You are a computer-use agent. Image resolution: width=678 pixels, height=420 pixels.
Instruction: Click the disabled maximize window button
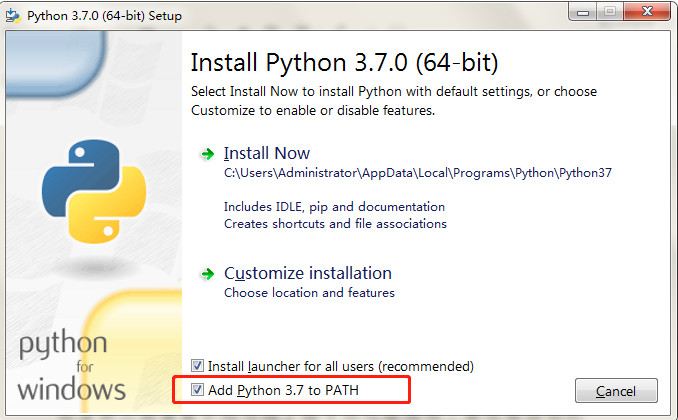pyautogui.click(x=610, y=12)
